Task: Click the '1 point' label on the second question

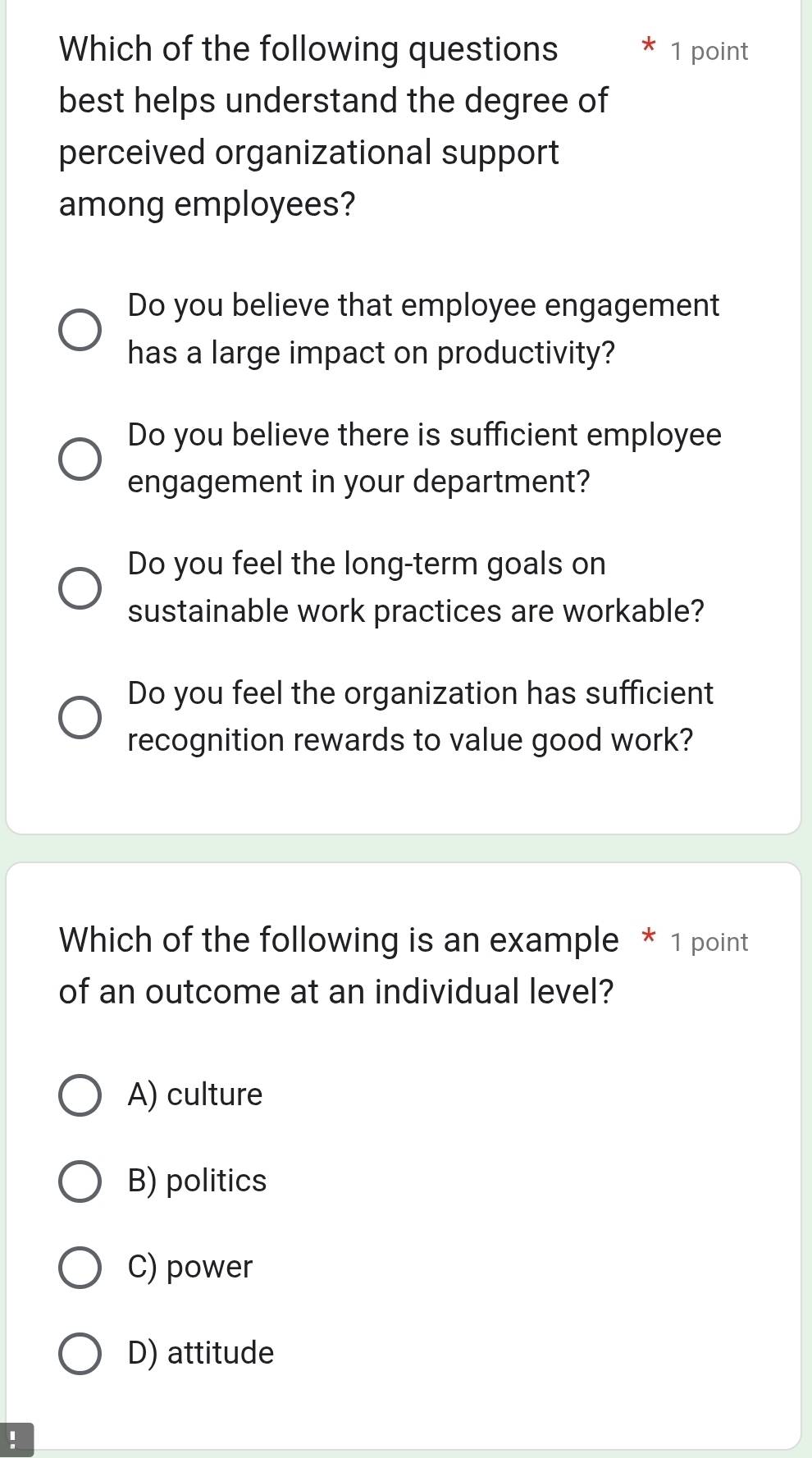Action: point(709,941)
